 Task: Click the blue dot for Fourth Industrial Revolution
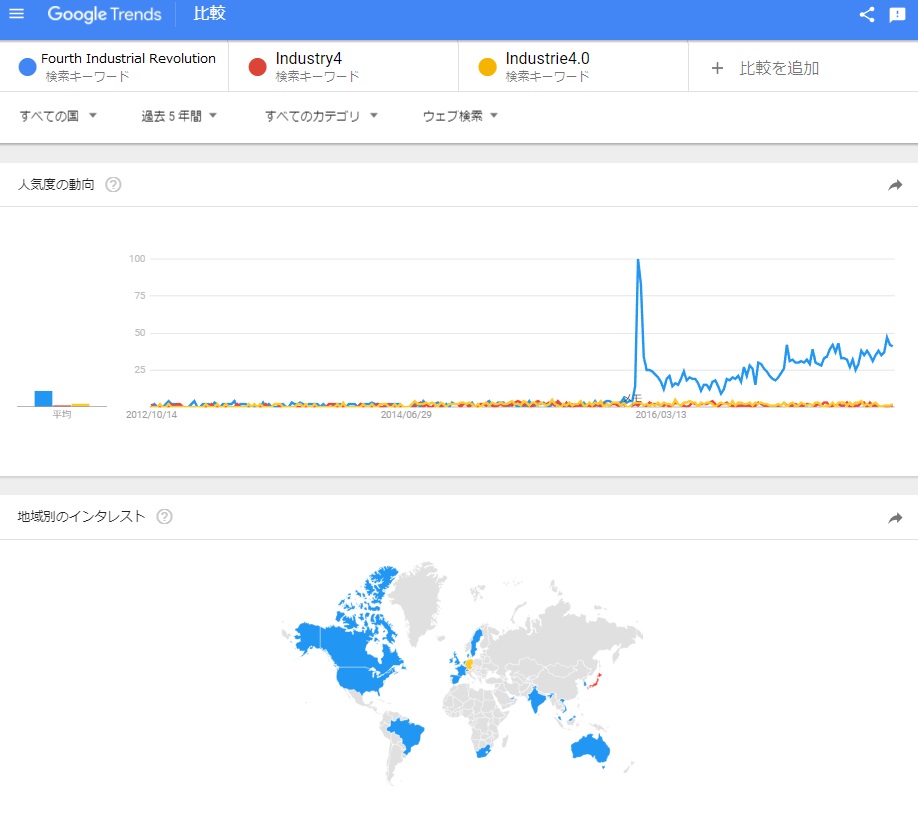pos(27,67)
